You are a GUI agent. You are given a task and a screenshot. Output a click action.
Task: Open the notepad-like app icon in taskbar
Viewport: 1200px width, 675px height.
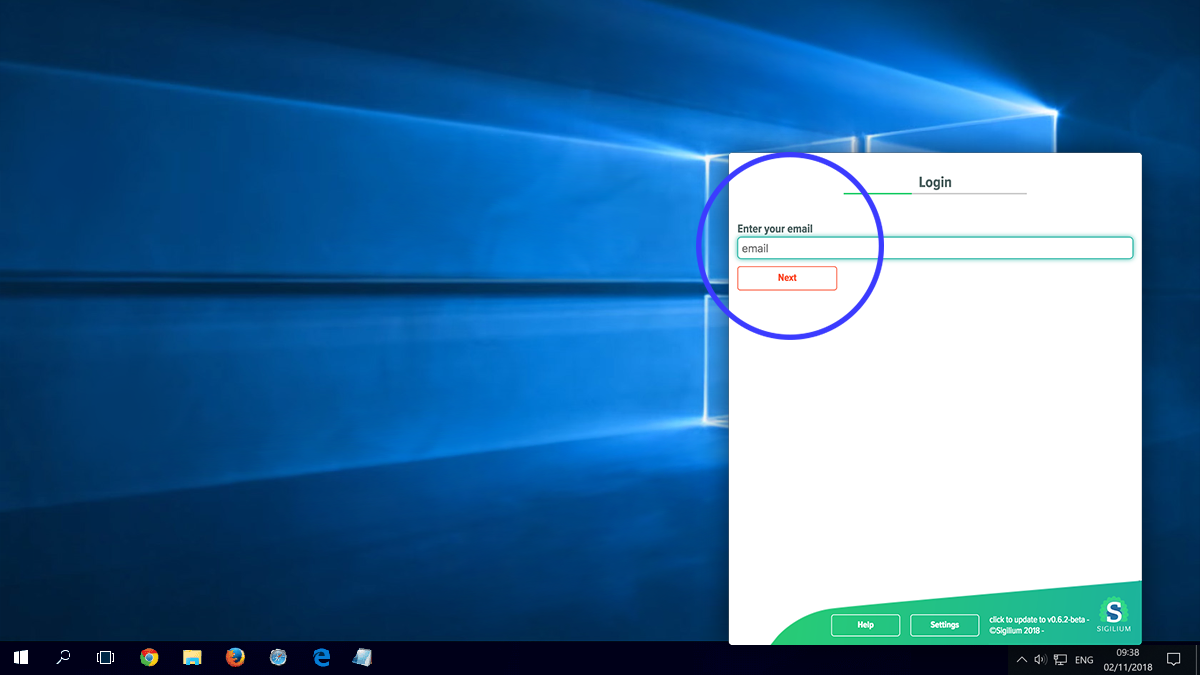pyautogui.click(x=363, y=658)
